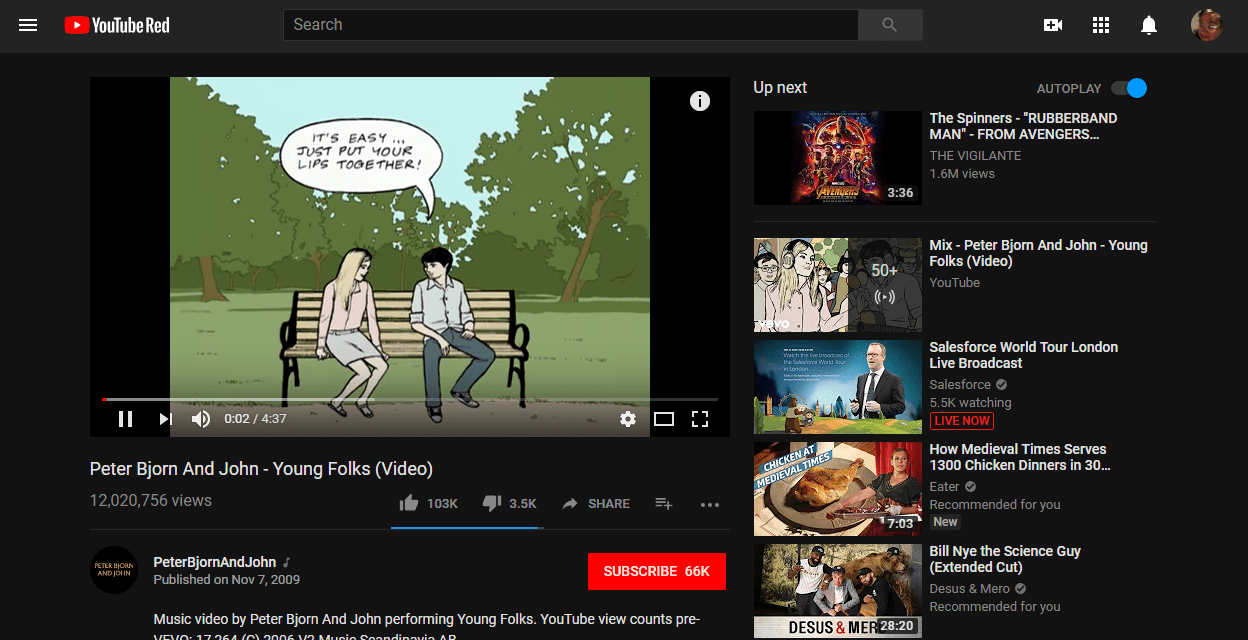This screenshot has height=640, width=1248.
Task: Enter fullscreen mode
Action: [700, 419]
